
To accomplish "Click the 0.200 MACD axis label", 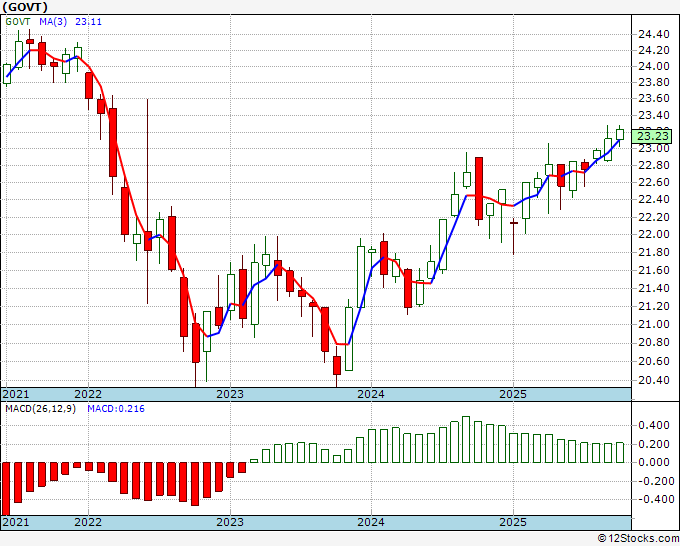I will tap(654, 444).
